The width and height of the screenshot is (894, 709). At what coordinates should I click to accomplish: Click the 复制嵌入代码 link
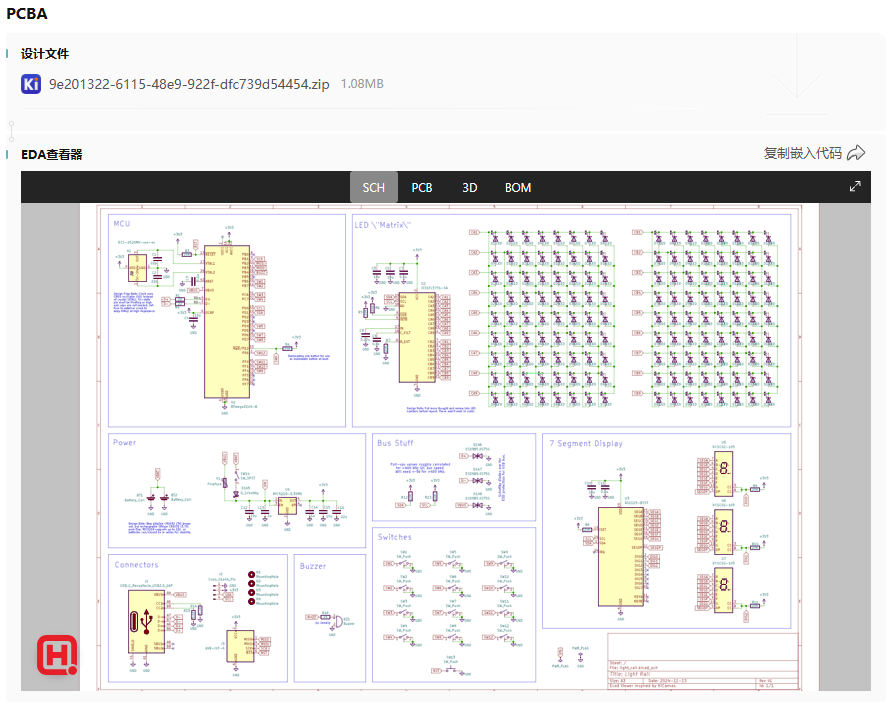coord(802,153)
